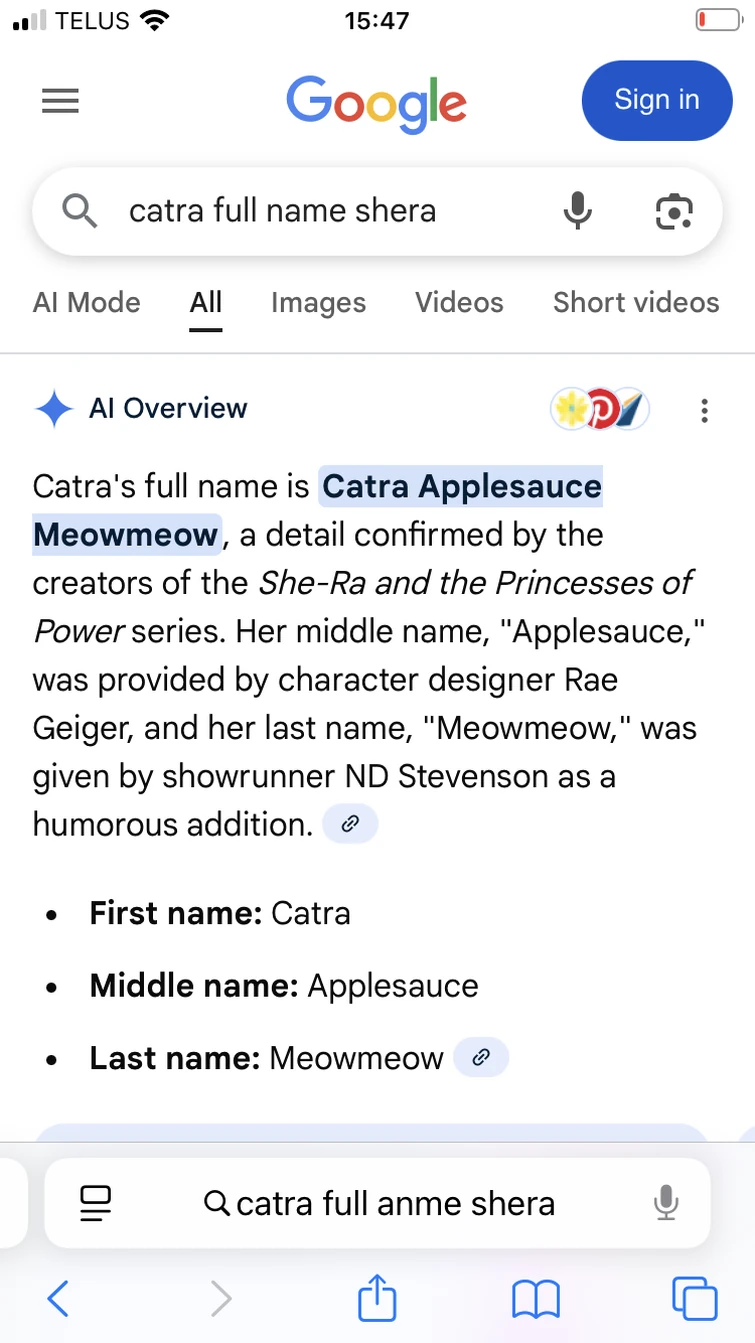The image size is (755, 1343).
Task: Open source link beside Last name Meowmeow
Action: [x=481, y=1058]
